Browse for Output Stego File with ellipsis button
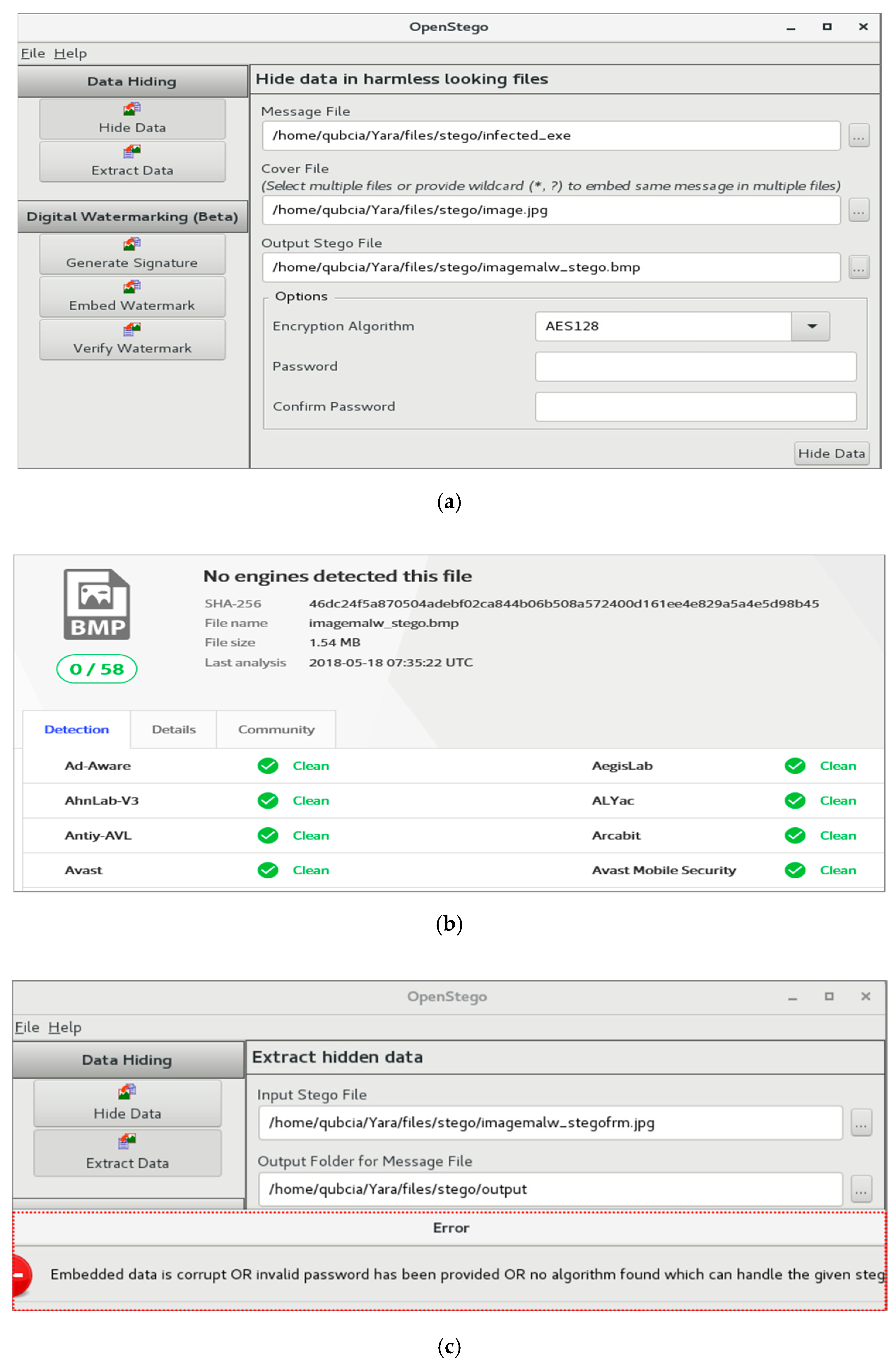896x1367 pixels. pos(859,267)
